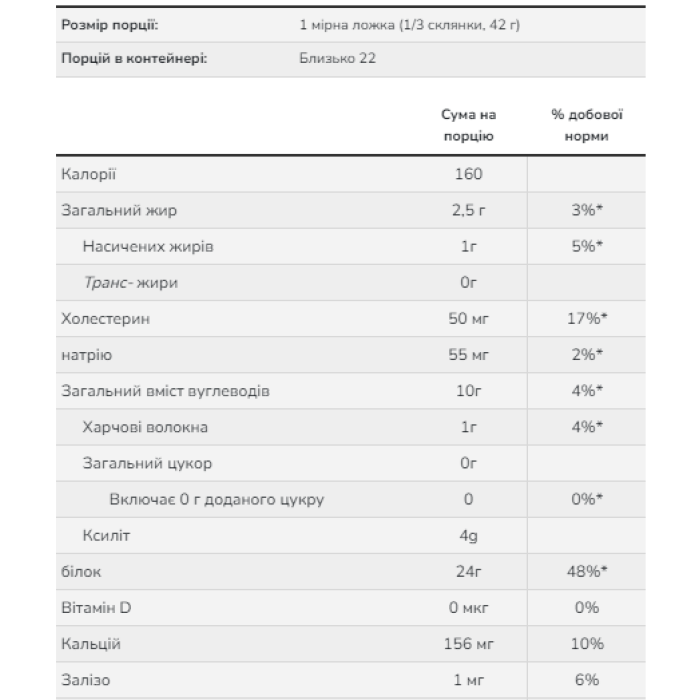
Task: Click the 17% cholesterol daily value
Action: point(587,319)
